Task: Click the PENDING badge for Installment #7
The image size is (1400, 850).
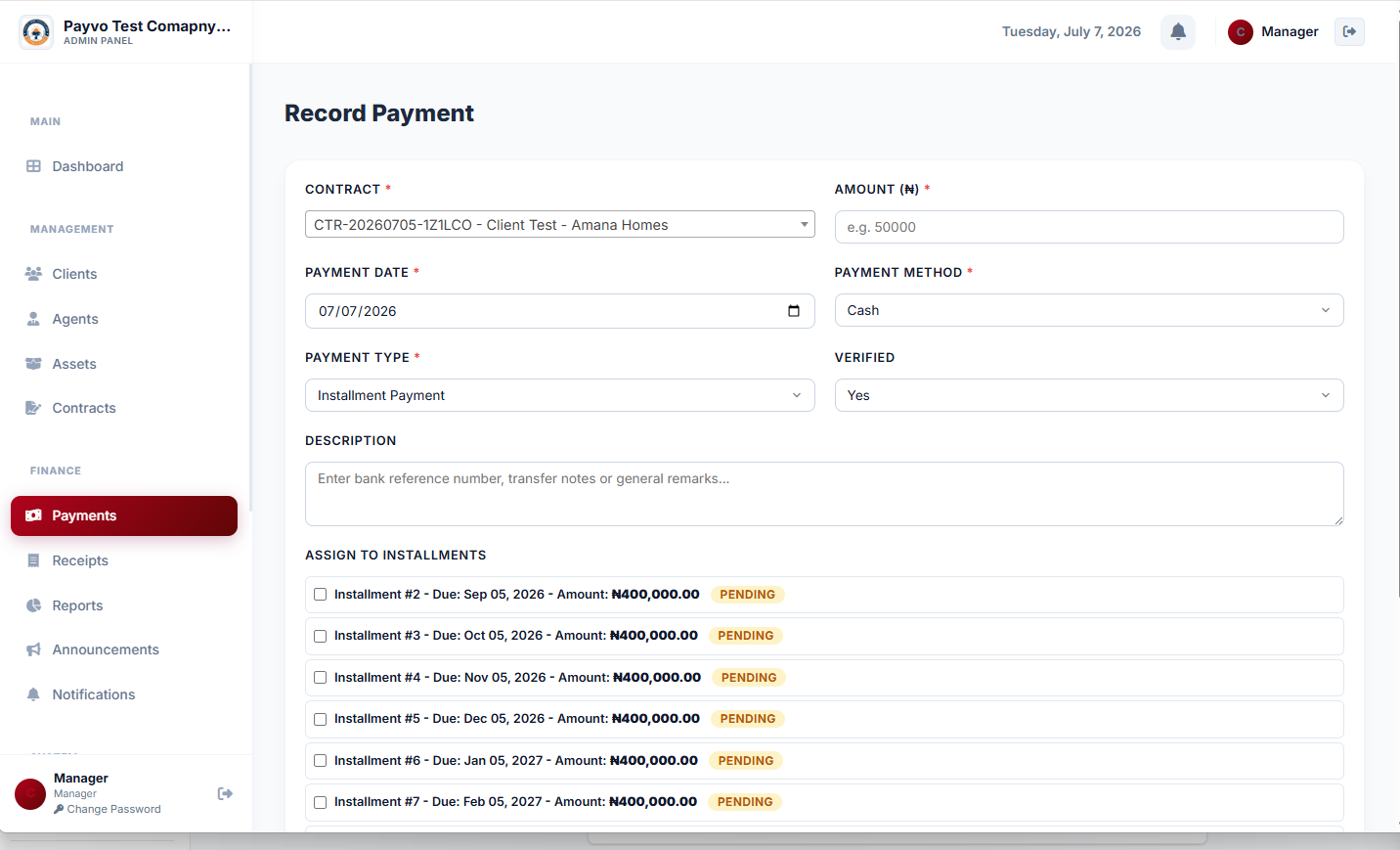Action: tap(745, 802)
